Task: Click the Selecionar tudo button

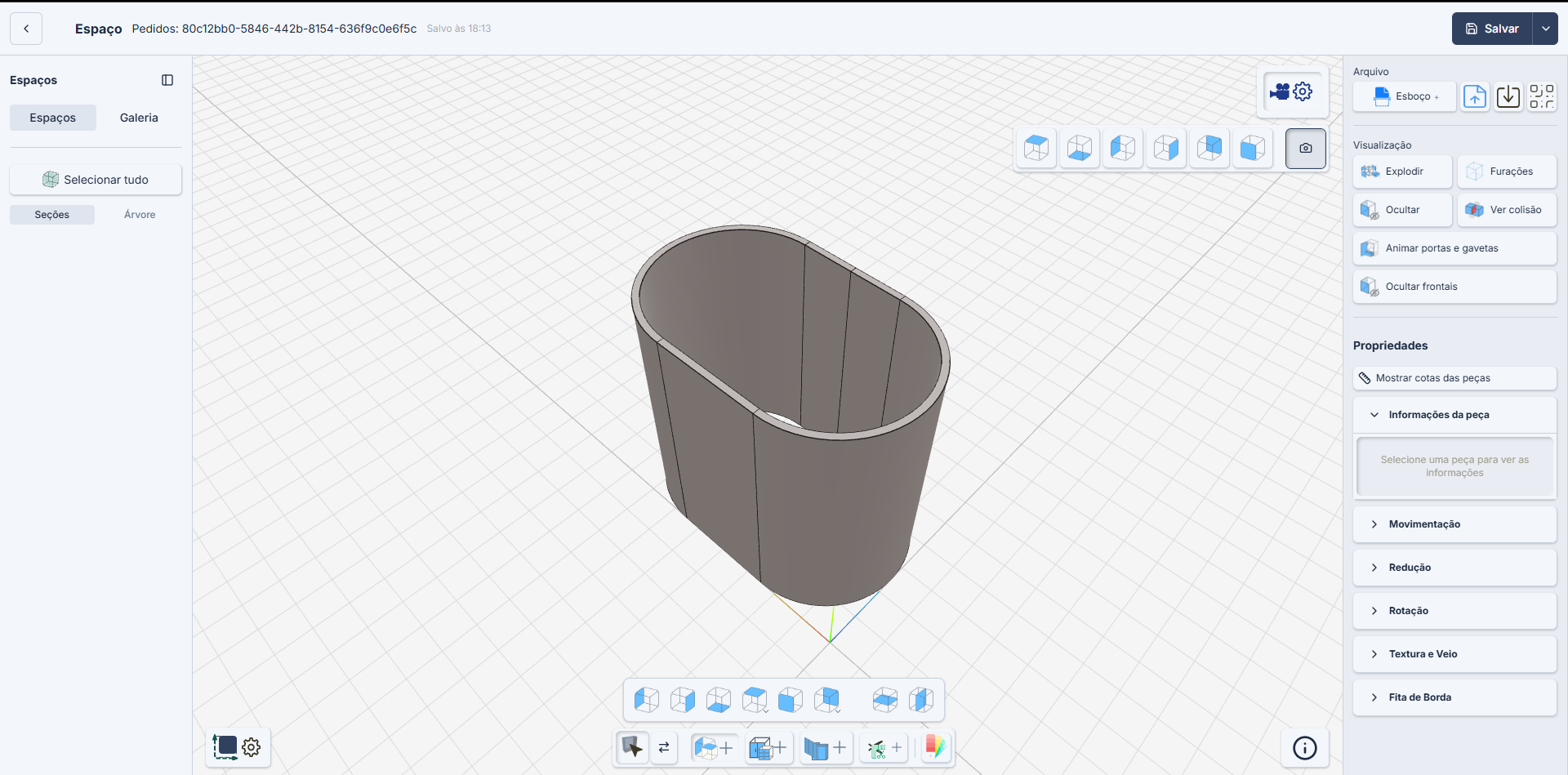Action: [96, 180]
